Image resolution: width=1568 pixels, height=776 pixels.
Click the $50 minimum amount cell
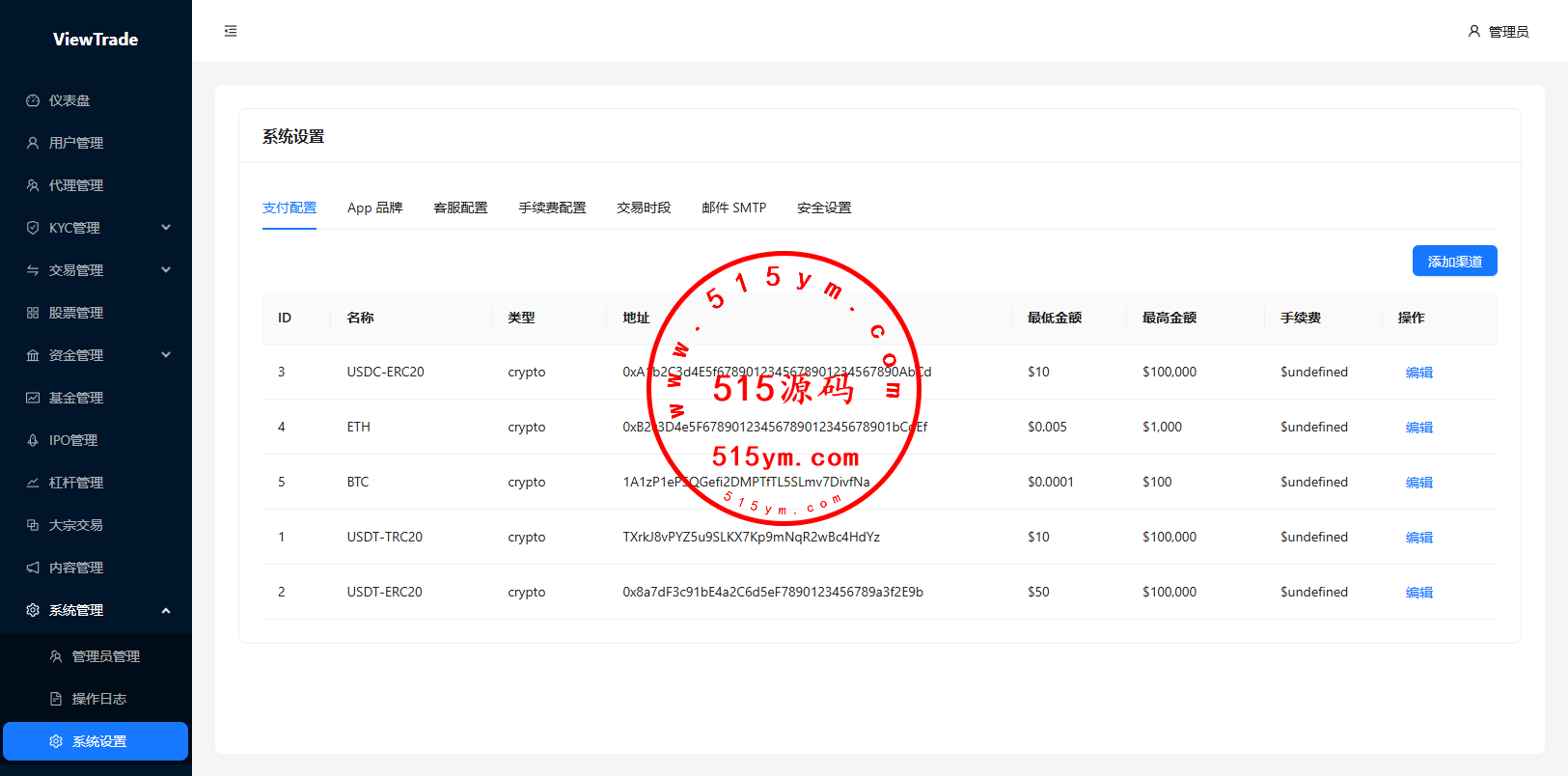pyautogui.click(x=1038, y=592)
